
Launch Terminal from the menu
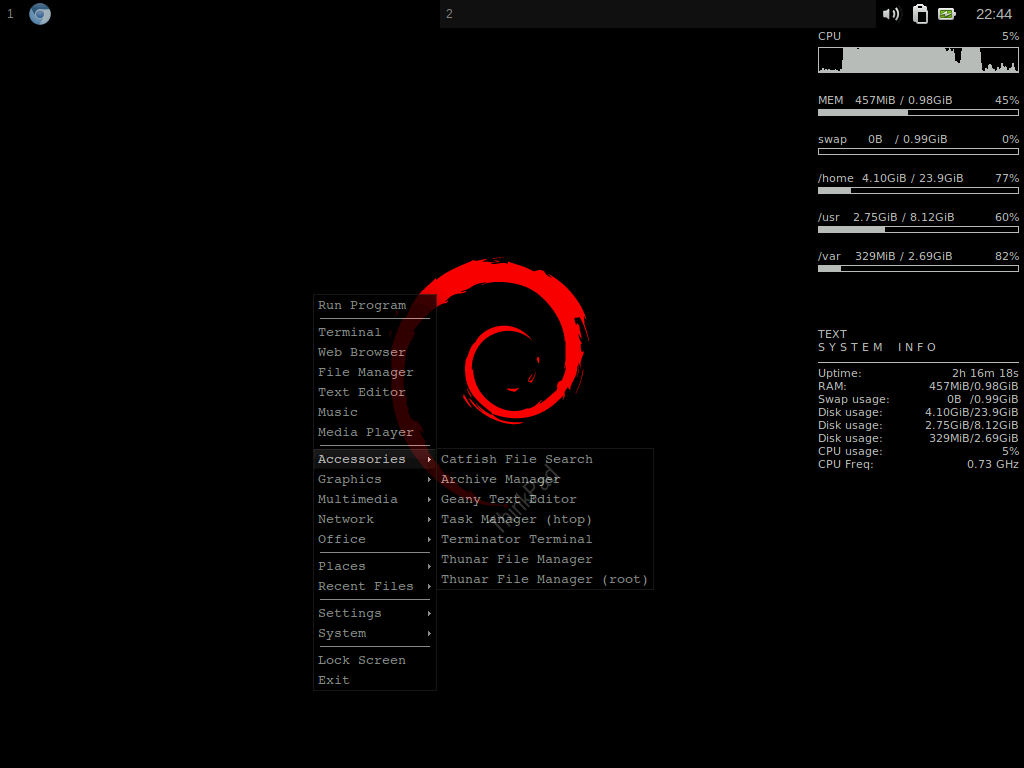click(374, 332)
